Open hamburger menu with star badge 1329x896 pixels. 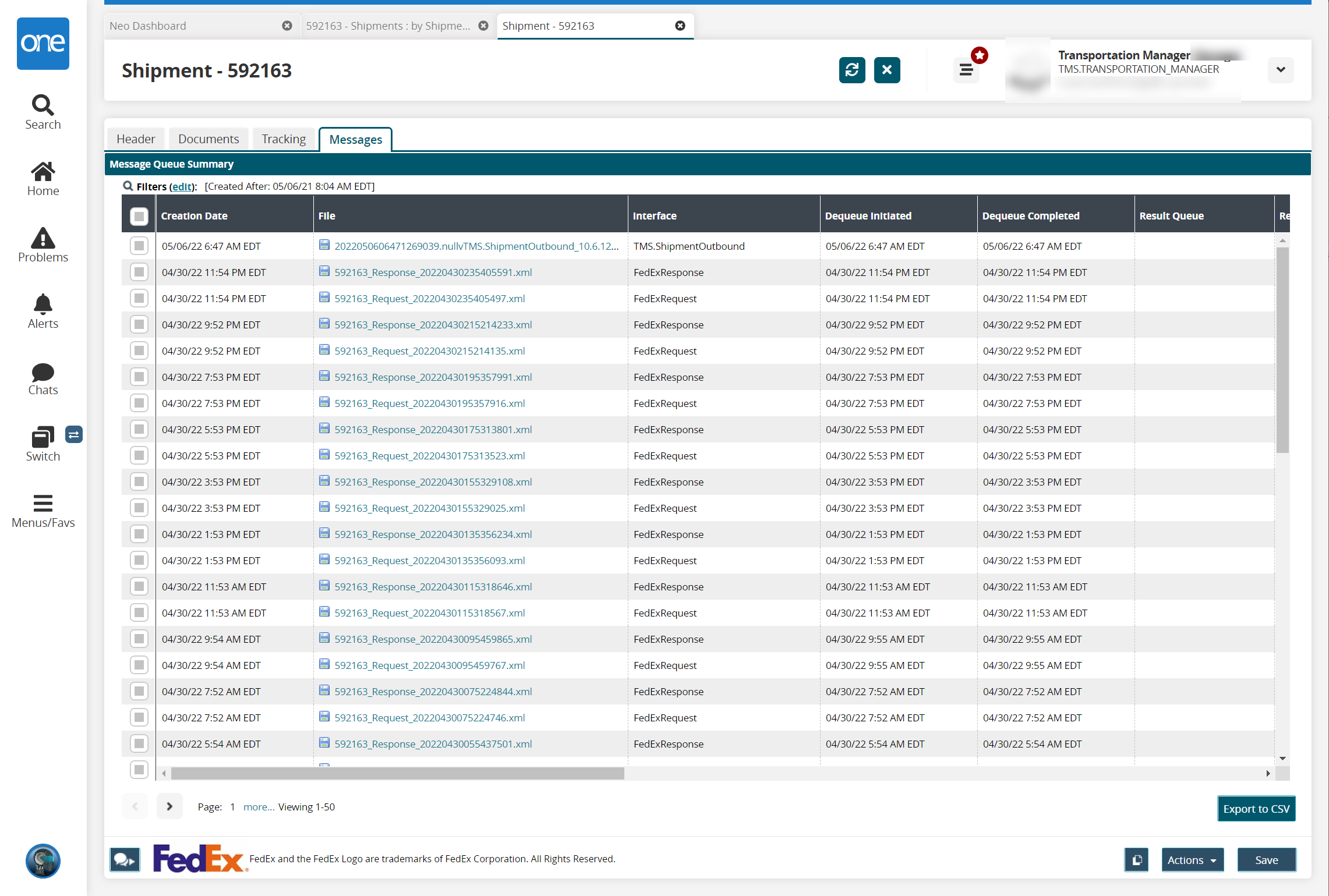[966, 70]
